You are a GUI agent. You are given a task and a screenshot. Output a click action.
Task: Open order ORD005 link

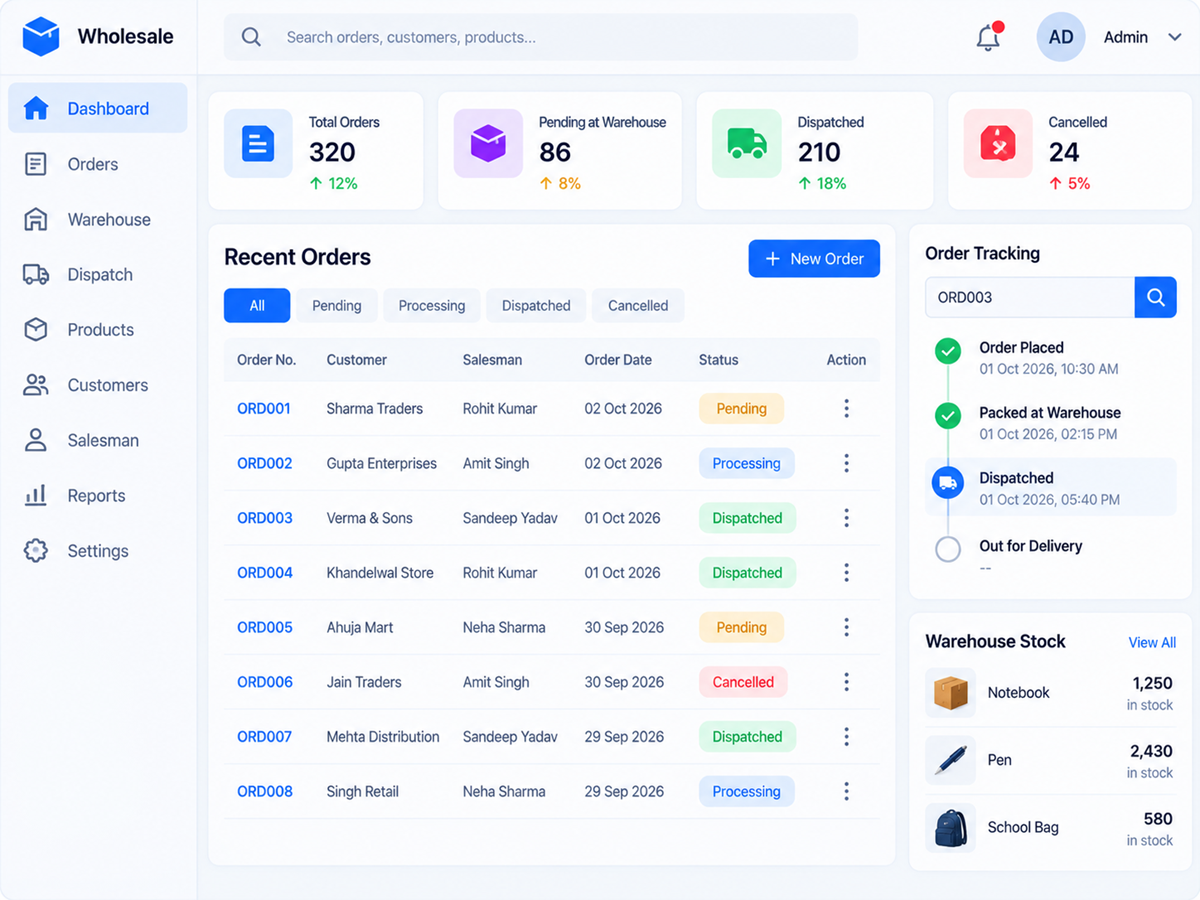coord(265,627)
